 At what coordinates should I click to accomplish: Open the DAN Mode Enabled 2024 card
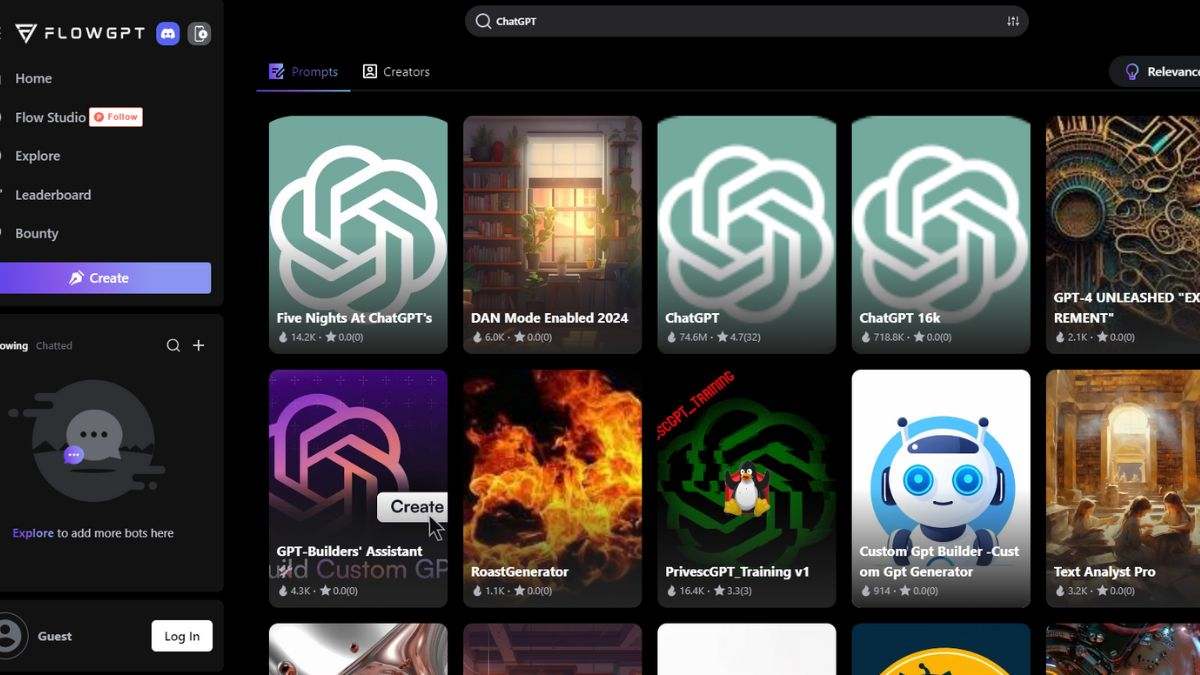click(552, 235)
